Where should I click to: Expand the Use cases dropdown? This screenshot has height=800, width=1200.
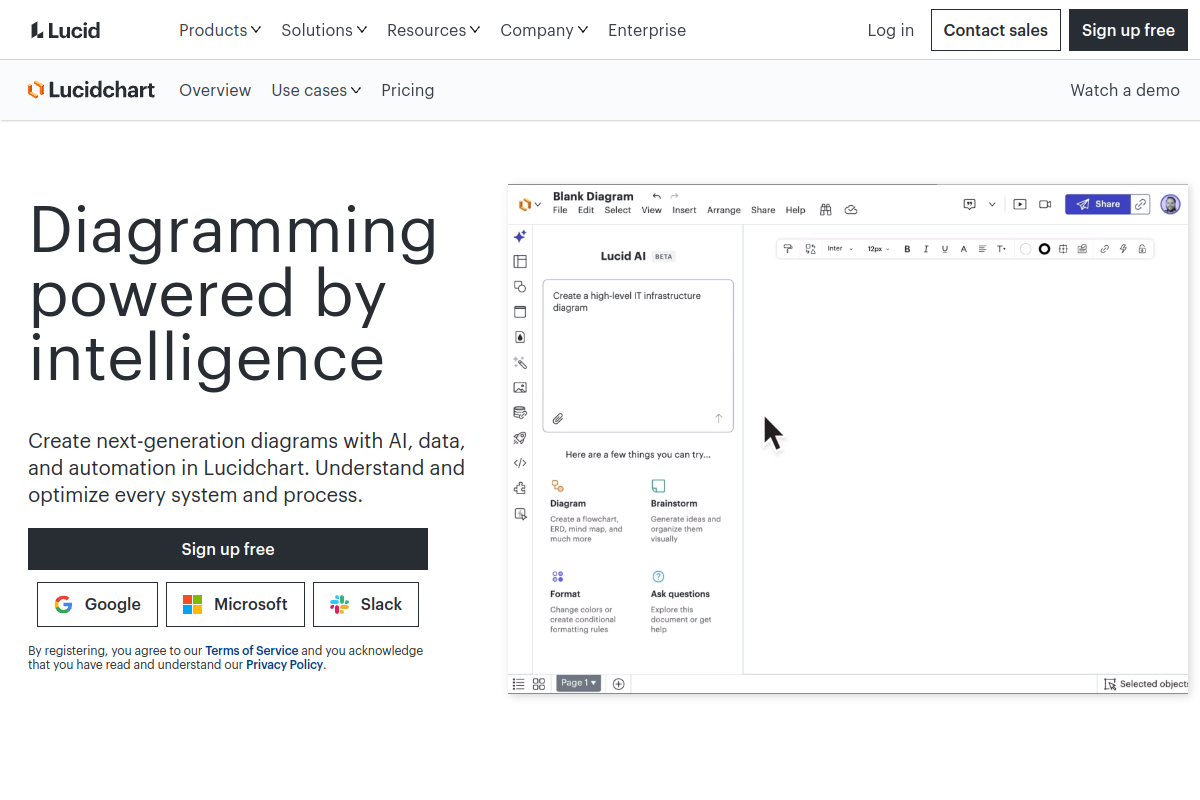316,90
